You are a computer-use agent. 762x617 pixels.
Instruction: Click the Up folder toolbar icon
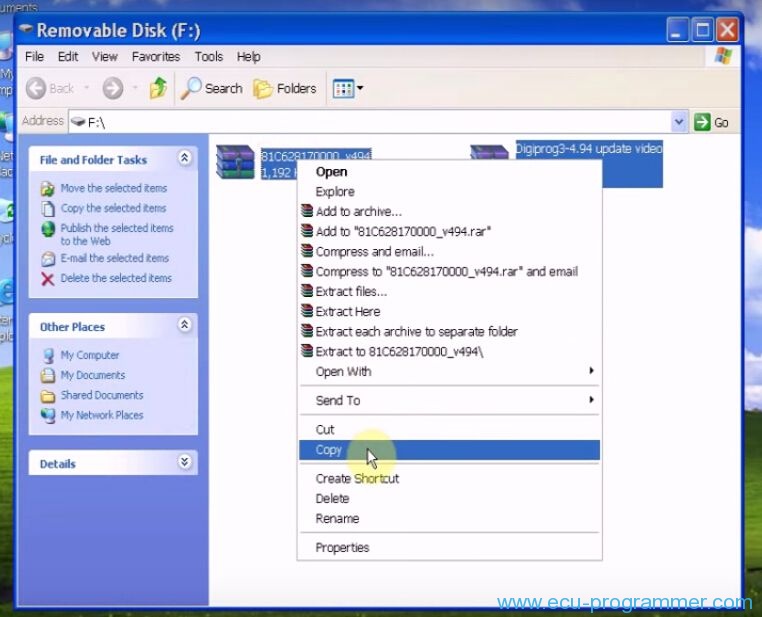[x=158, y=88]
